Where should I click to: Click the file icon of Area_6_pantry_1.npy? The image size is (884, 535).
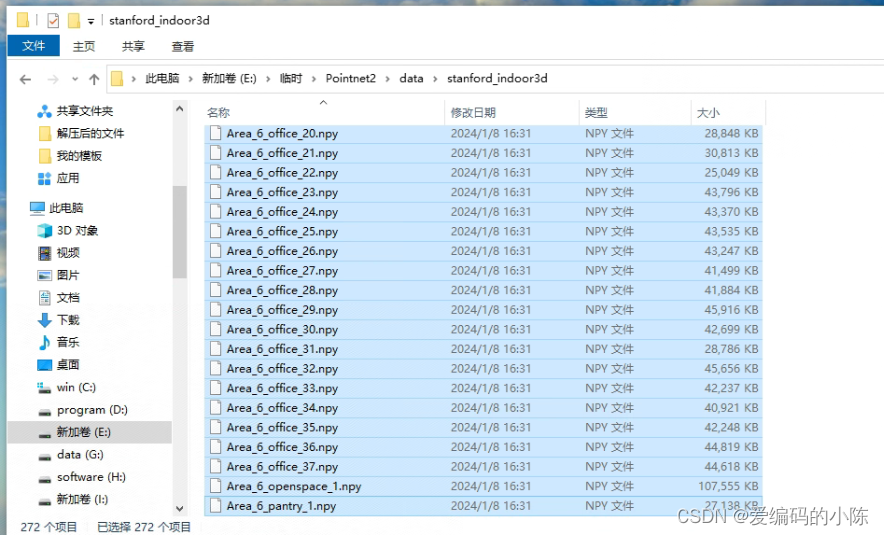tap(215, 506)
